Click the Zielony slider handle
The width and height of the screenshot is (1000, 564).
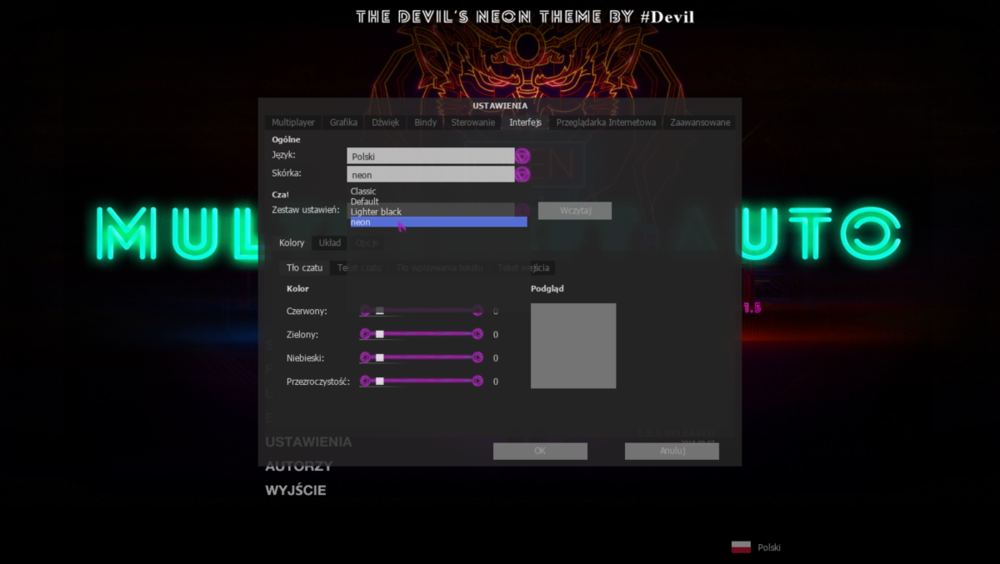tap(379, 334)
